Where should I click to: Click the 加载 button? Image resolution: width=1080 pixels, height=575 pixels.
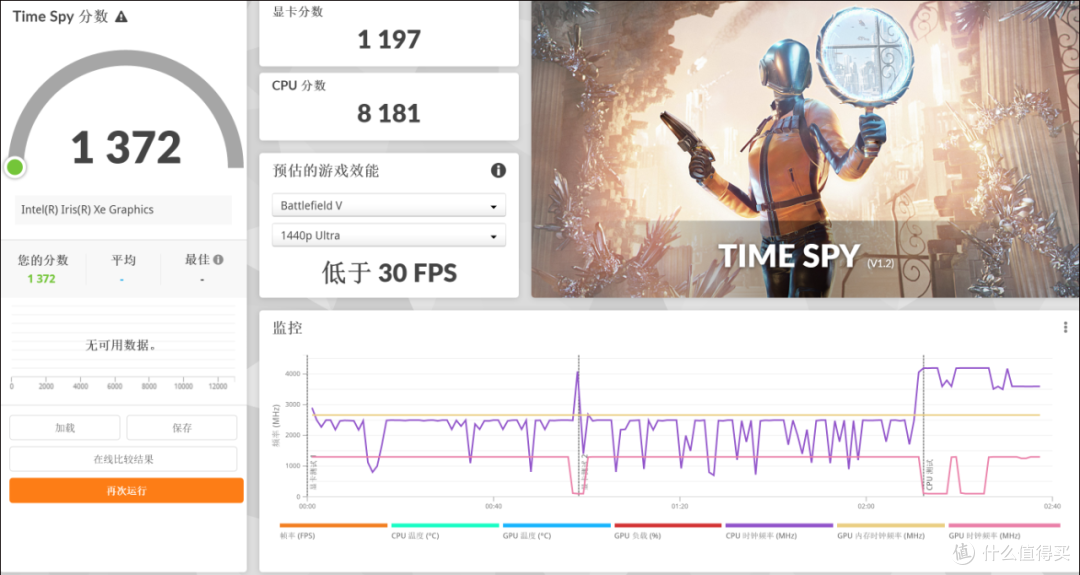65,428
